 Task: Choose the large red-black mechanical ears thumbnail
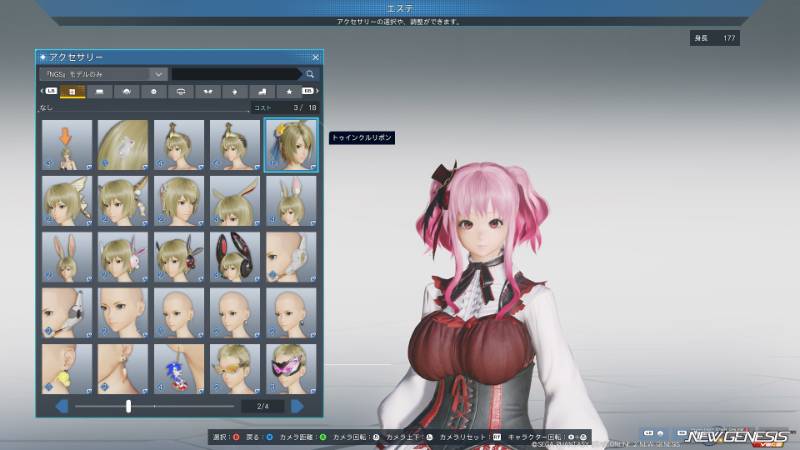coord(235,257)
